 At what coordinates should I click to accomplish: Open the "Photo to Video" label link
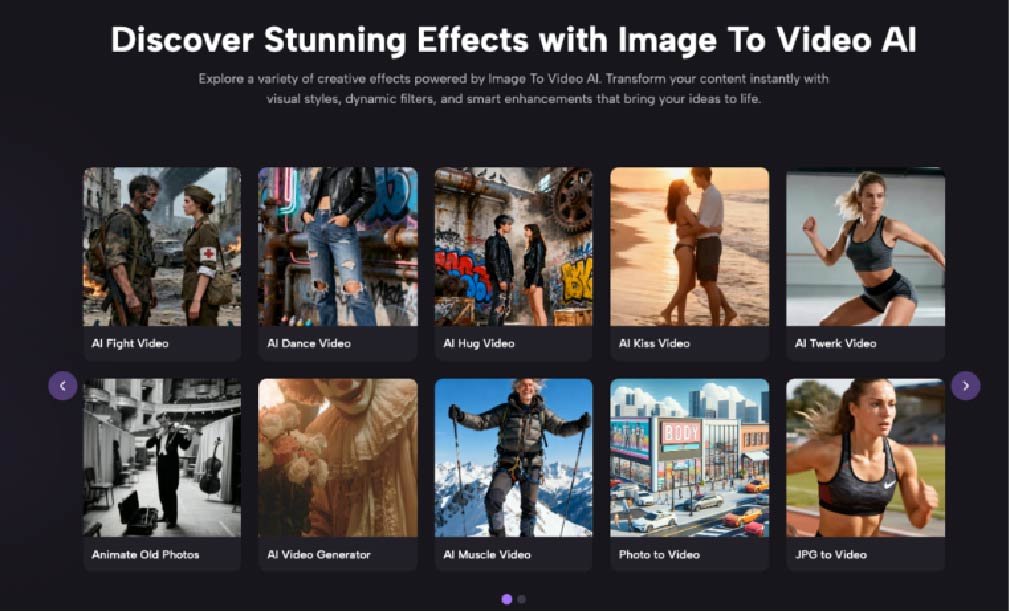[661, 554]
